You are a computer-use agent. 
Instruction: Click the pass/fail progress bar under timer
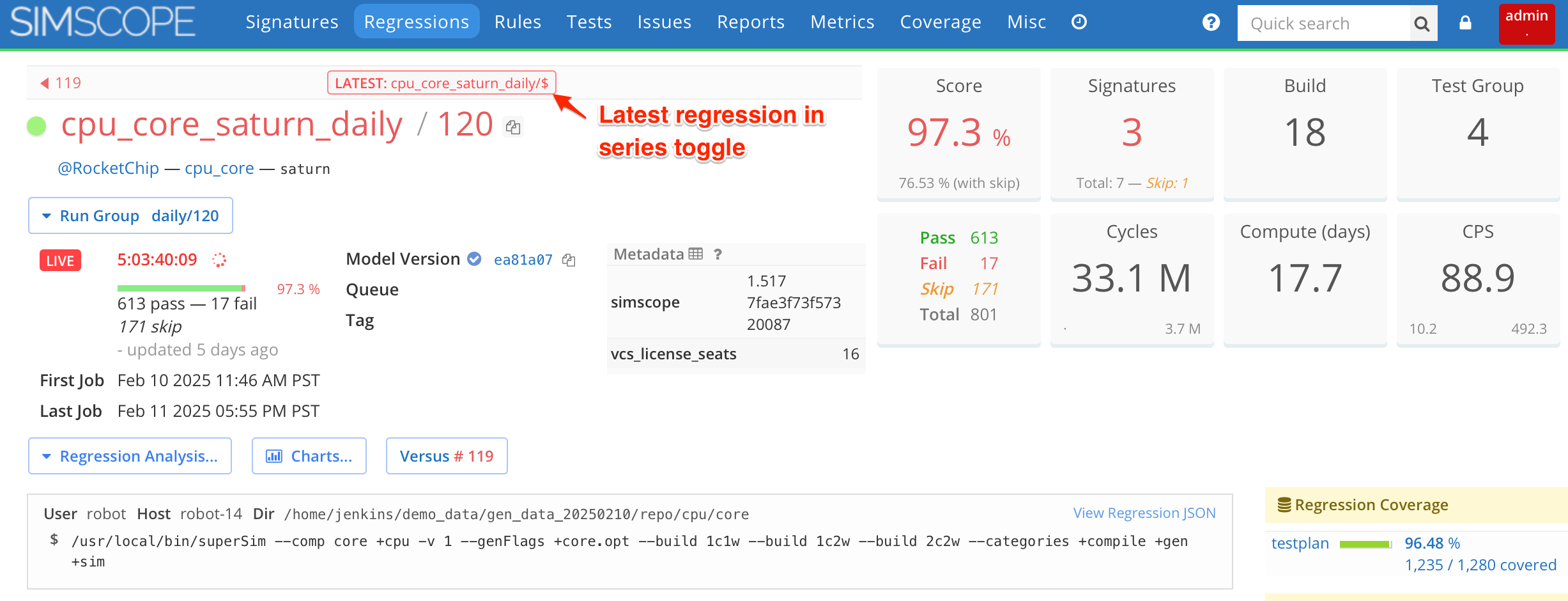tap(181, 288)
